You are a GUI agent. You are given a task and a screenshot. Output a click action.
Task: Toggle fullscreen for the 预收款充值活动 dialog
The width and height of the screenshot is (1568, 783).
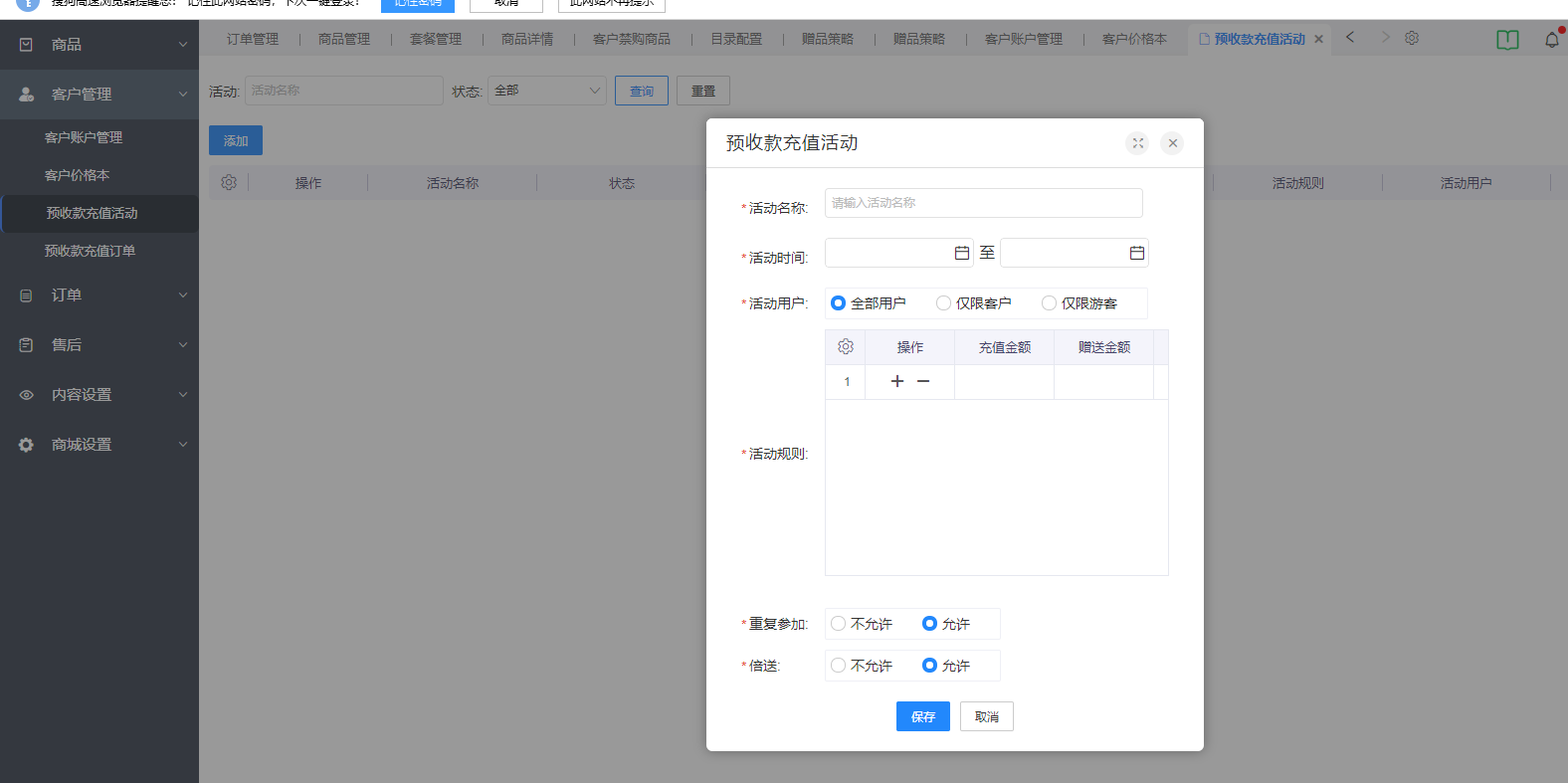pos(1137,143)
